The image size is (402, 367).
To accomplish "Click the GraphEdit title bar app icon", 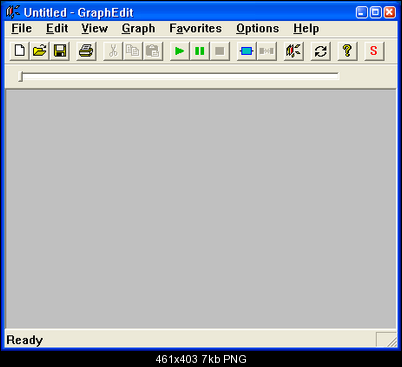I will pos(13,13).
